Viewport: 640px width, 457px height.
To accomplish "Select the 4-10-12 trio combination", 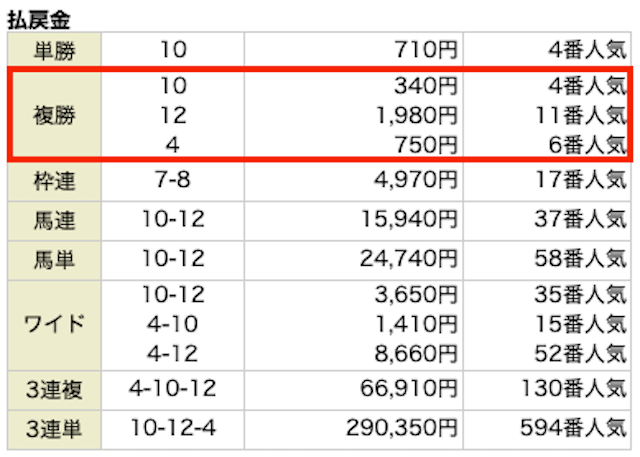I will click(173, 388).
